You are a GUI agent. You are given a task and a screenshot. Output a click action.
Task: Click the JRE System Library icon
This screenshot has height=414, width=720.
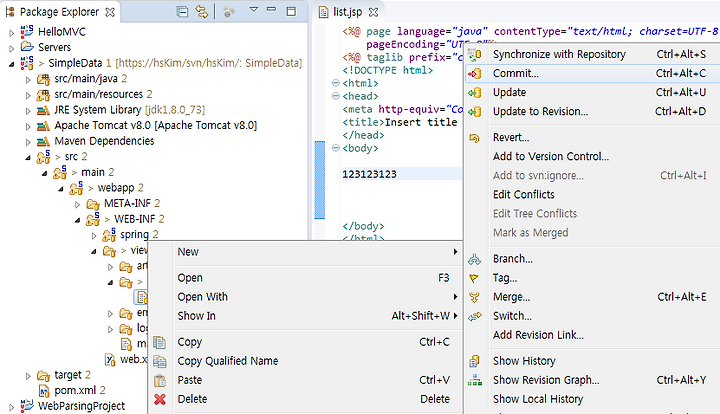pyautogui.click(x=43, y=110)
